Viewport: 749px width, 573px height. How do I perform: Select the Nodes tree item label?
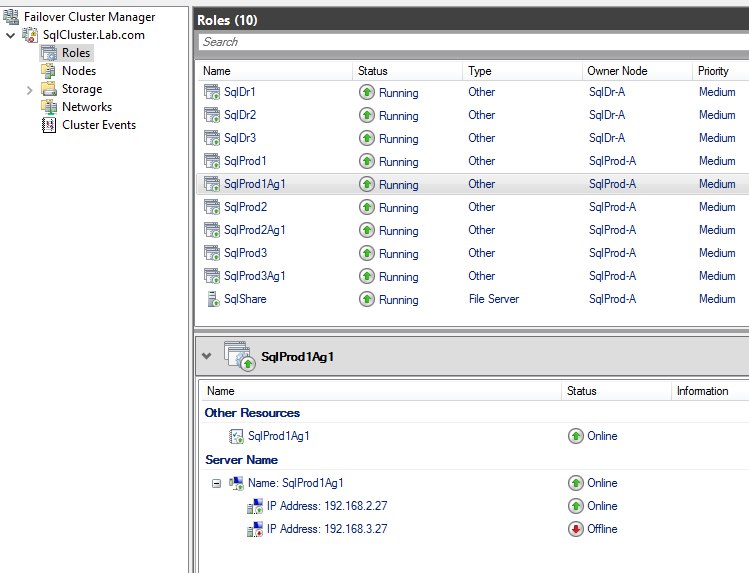click(79, 71)
